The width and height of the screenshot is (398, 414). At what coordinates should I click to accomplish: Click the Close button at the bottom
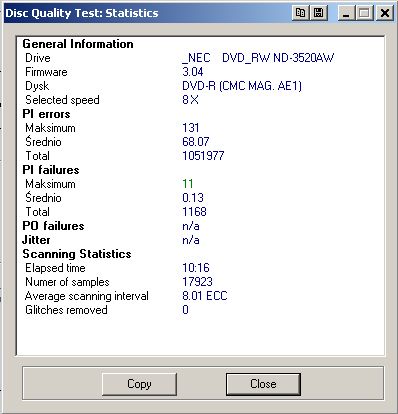pos(263,384)
